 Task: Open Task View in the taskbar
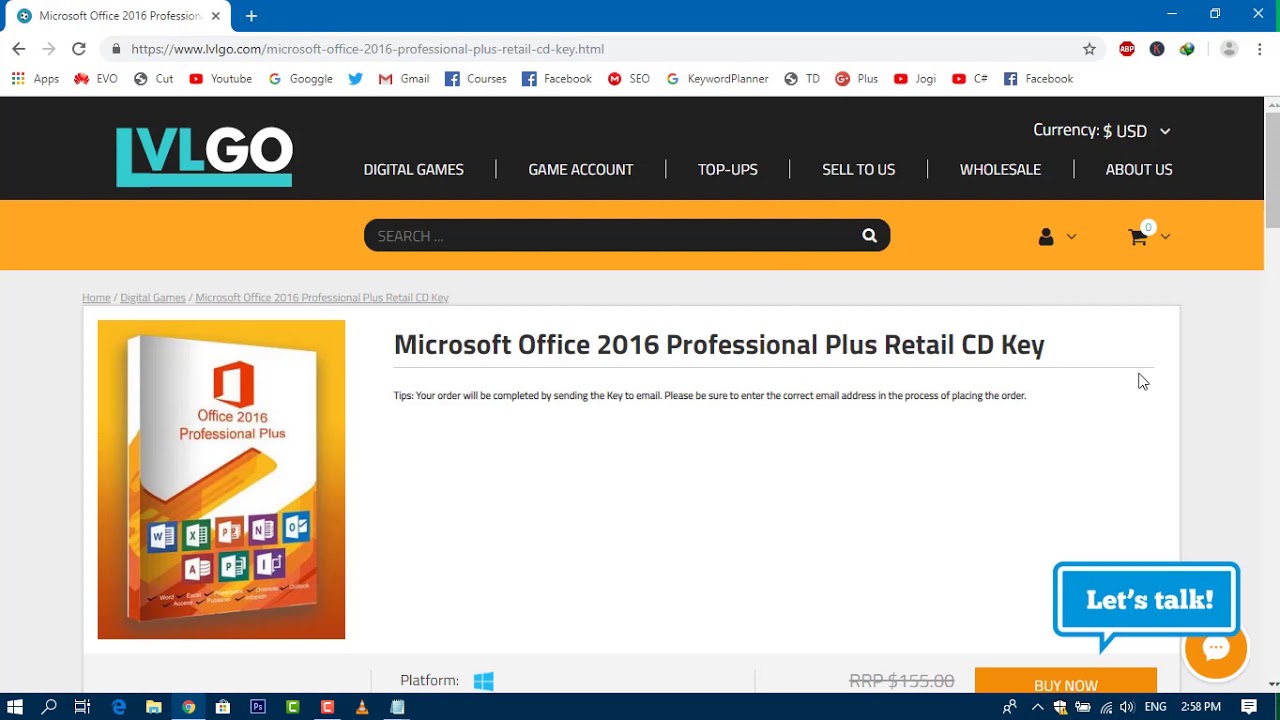pos(82,707)
